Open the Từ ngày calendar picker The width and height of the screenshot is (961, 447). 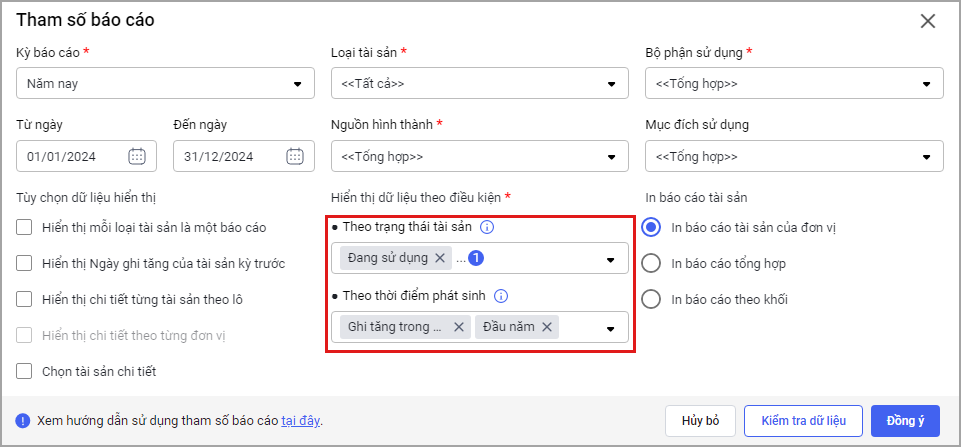(x=138, y=156)
